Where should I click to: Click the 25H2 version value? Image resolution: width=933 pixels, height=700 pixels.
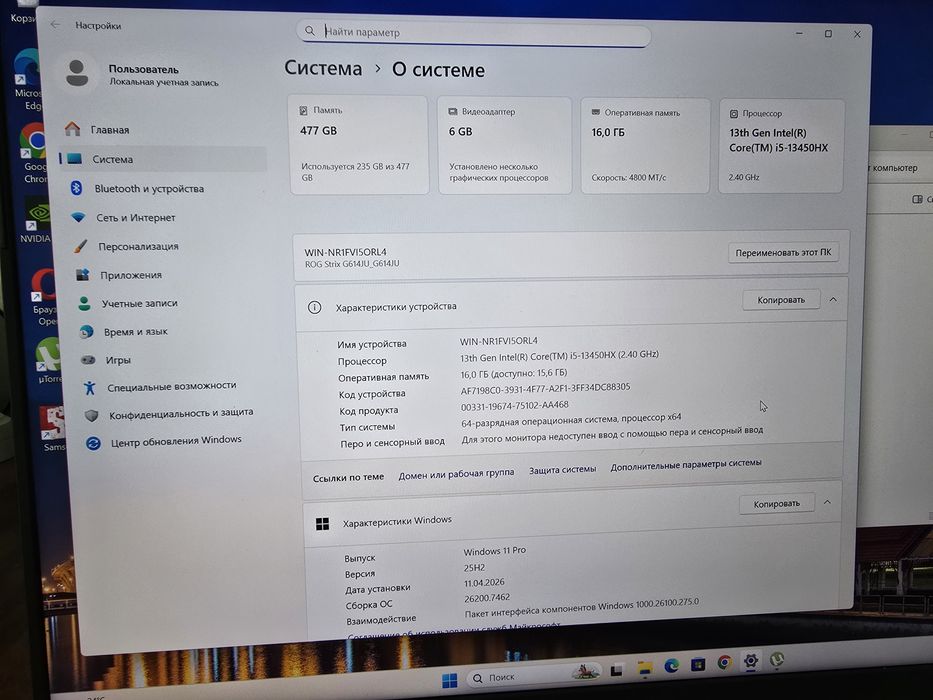(474, 568)
